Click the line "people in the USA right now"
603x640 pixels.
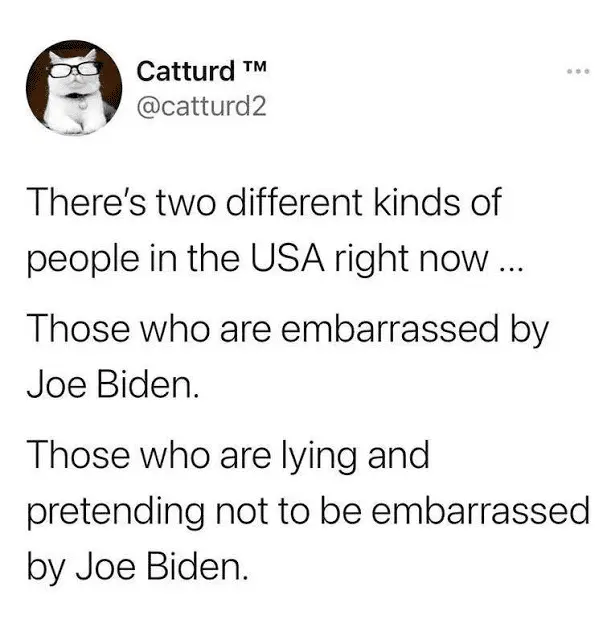click(274, 259)
